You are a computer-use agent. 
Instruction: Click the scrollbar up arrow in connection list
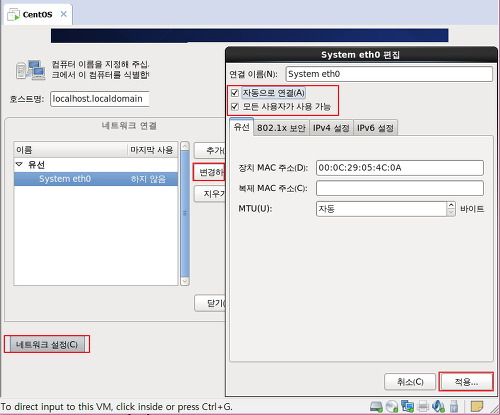pos(185,146)
